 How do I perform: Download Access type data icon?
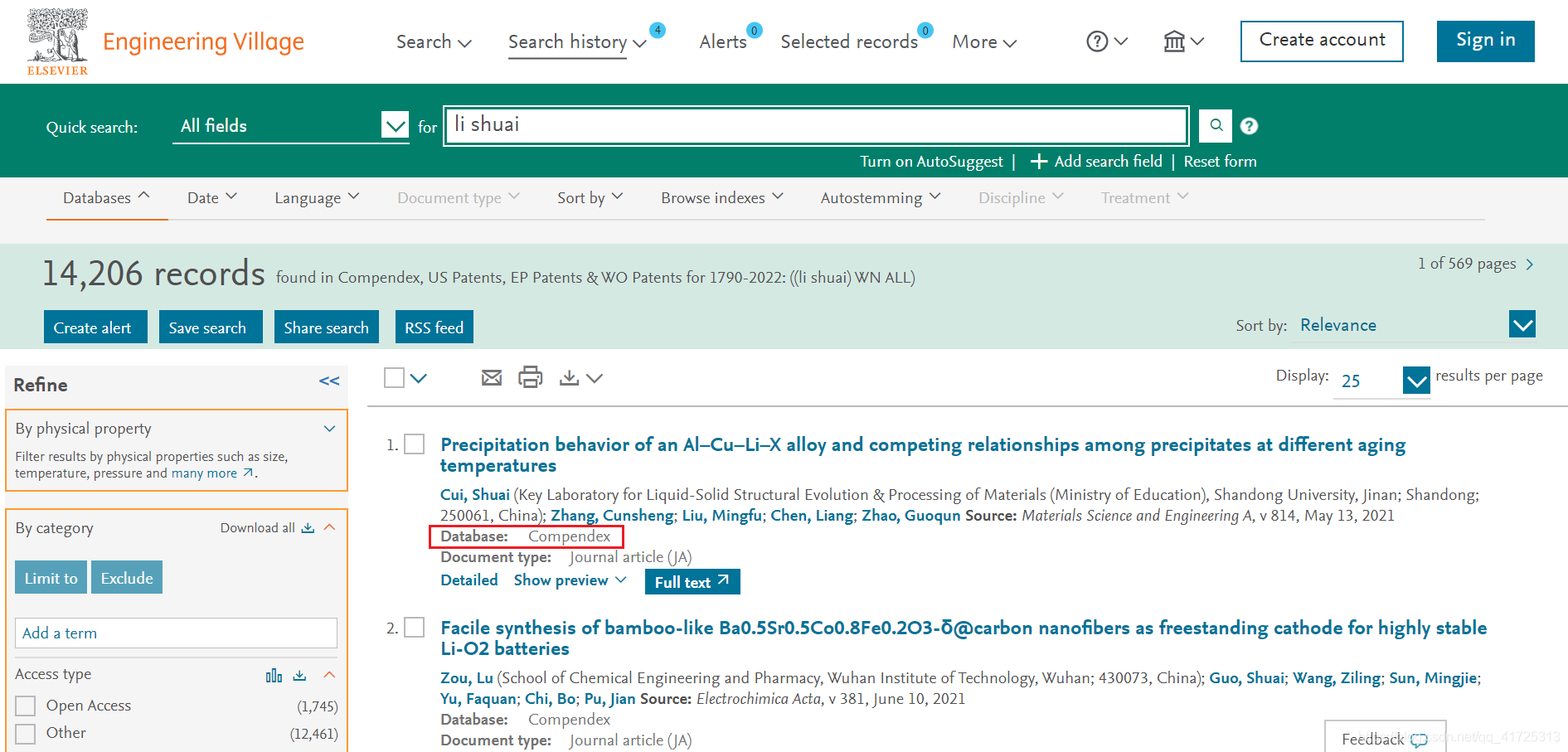tap(300, 676)
